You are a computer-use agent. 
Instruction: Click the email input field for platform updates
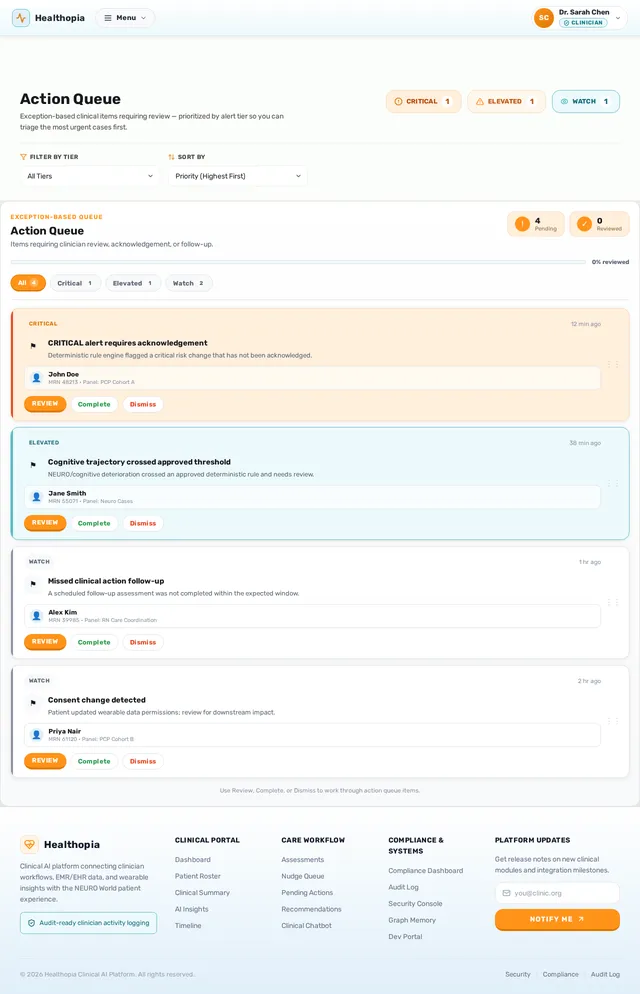pyautogui.click(x=557, y=893)
